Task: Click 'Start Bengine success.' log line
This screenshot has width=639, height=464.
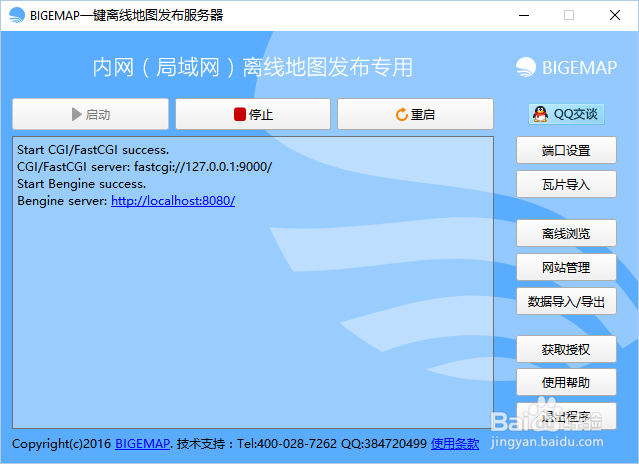Action: (x=82, y=184)
